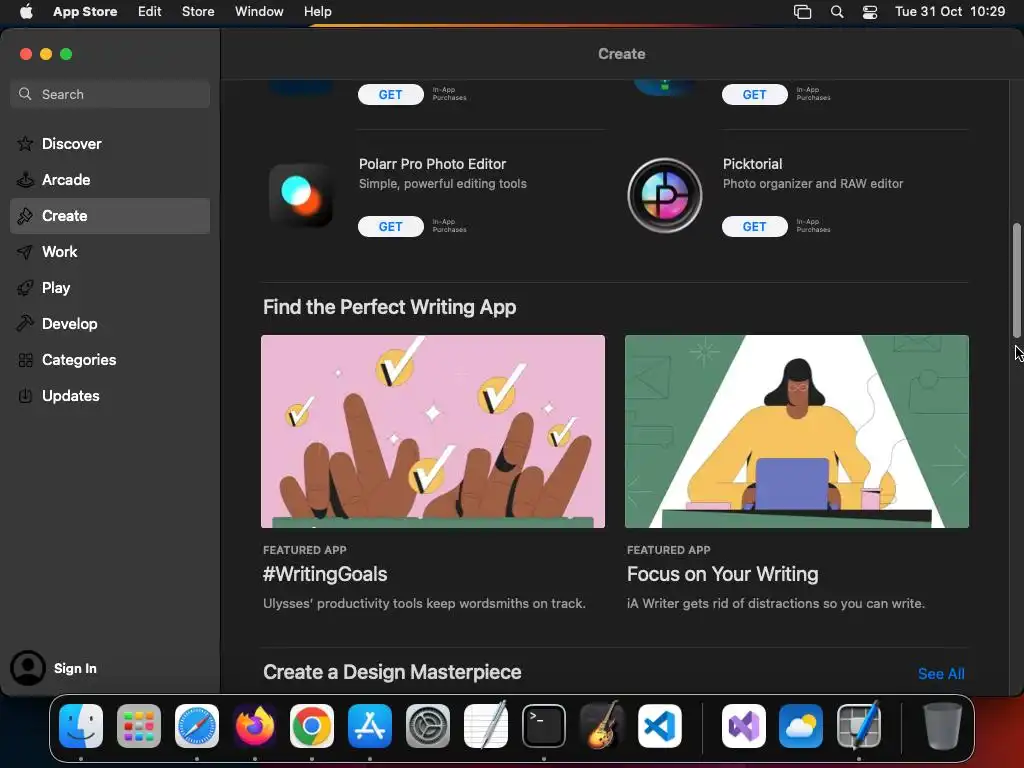Click "Ulysses' productivity tools keep wordsmiths on track."
Screen dimensions: 1024x768
click(x=424, y=603)
